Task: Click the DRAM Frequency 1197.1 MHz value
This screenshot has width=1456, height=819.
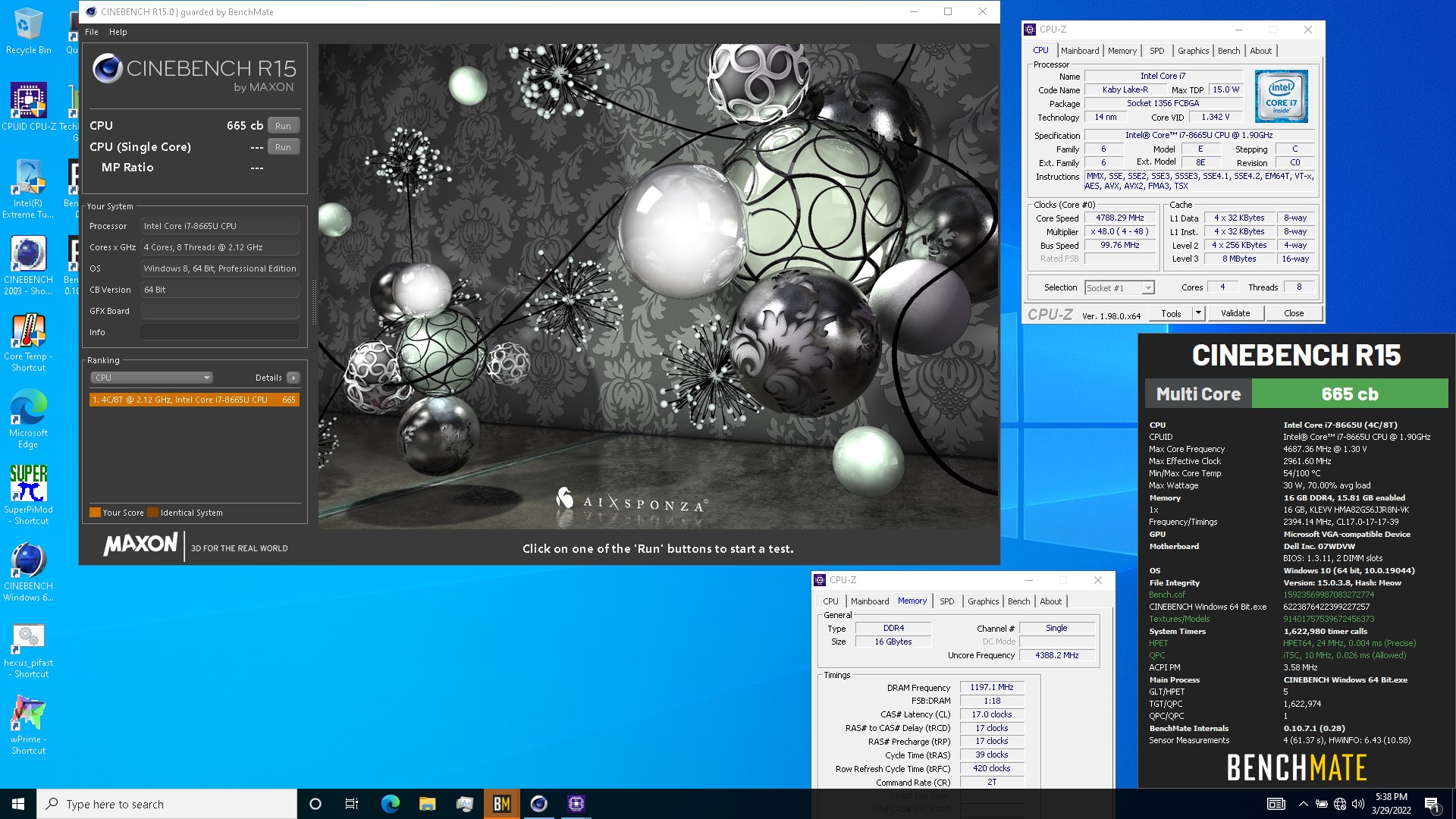Action: (x=992, y=688)
